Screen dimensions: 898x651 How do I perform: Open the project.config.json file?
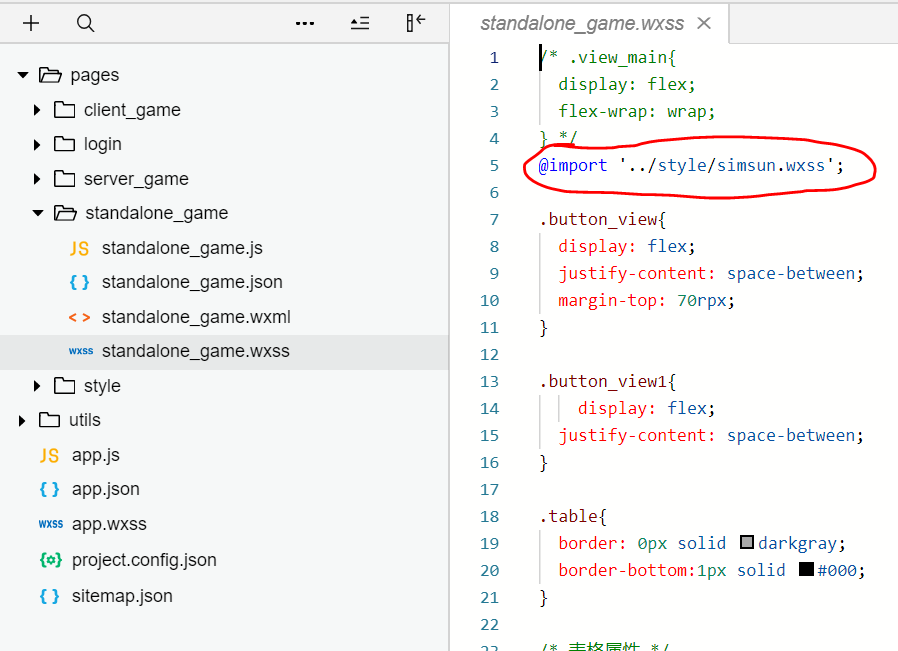(x=144, y=560)
